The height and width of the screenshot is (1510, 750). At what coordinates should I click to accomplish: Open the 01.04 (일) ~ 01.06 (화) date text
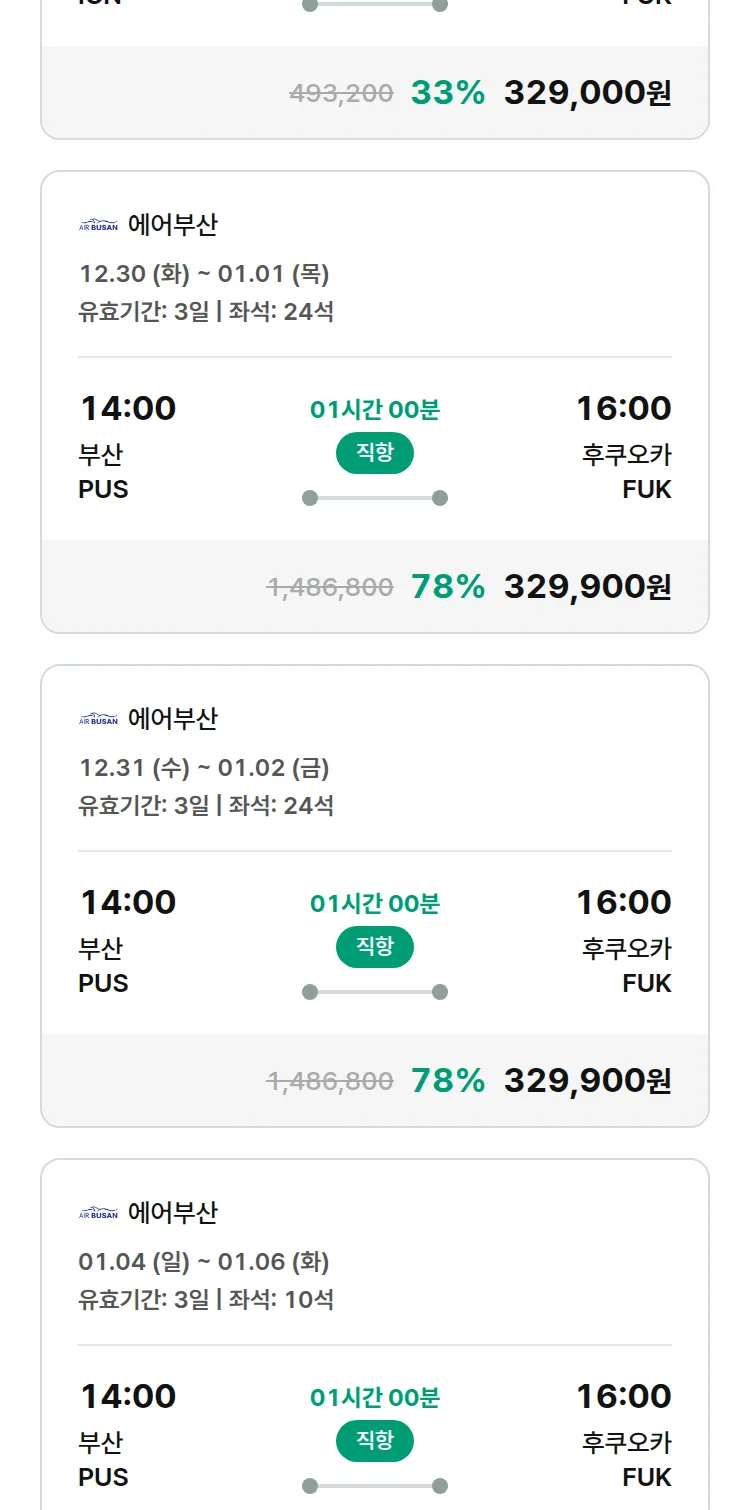(204, 1262)
